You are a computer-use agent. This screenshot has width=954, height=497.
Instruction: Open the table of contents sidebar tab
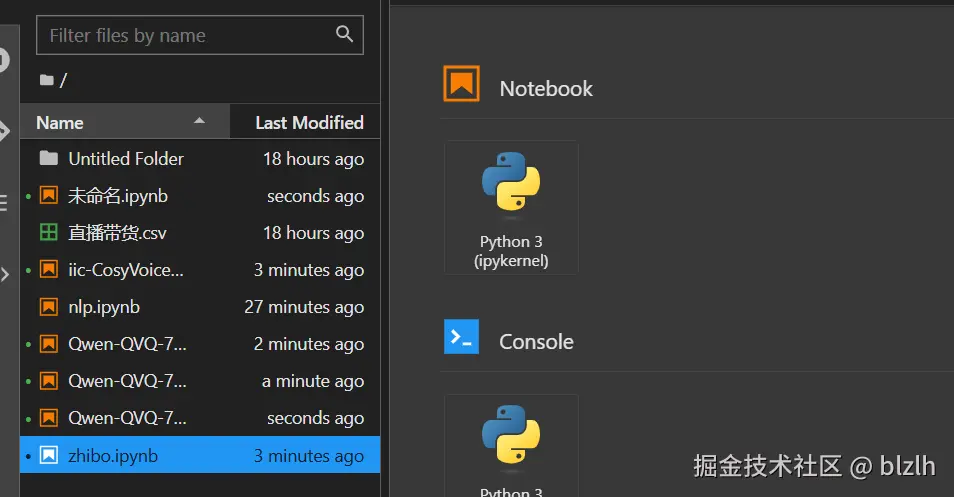(x=5, y=203)
